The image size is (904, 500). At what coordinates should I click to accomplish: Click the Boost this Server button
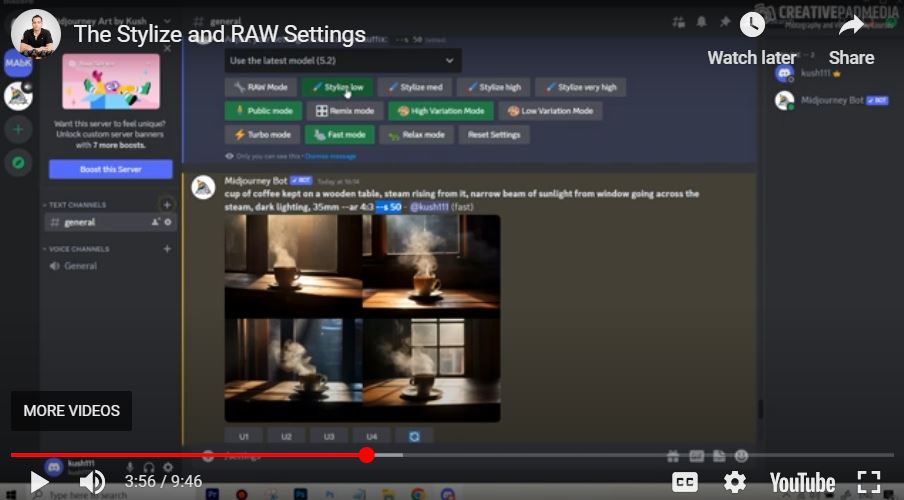[x=111, y=169]
